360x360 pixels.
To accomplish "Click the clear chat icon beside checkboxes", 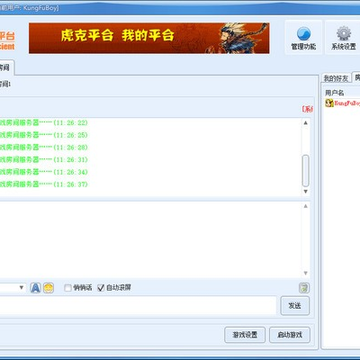I will pyautogui.click(x=304, y=288).
